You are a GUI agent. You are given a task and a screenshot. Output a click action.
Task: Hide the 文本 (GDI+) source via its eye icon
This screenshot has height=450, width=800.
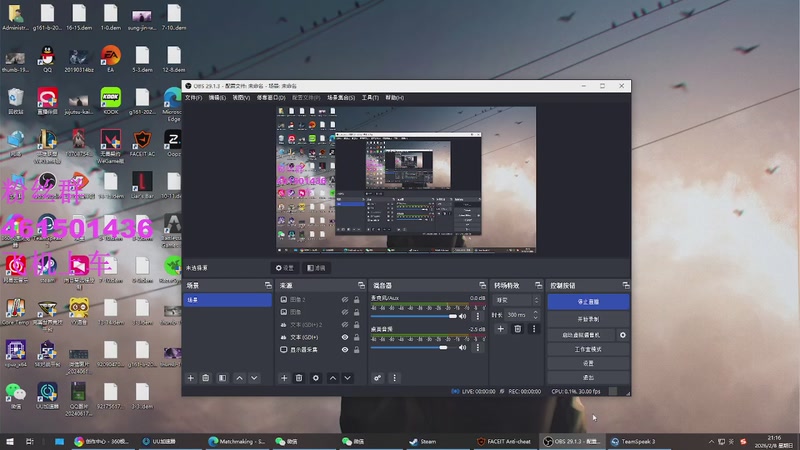345,337
